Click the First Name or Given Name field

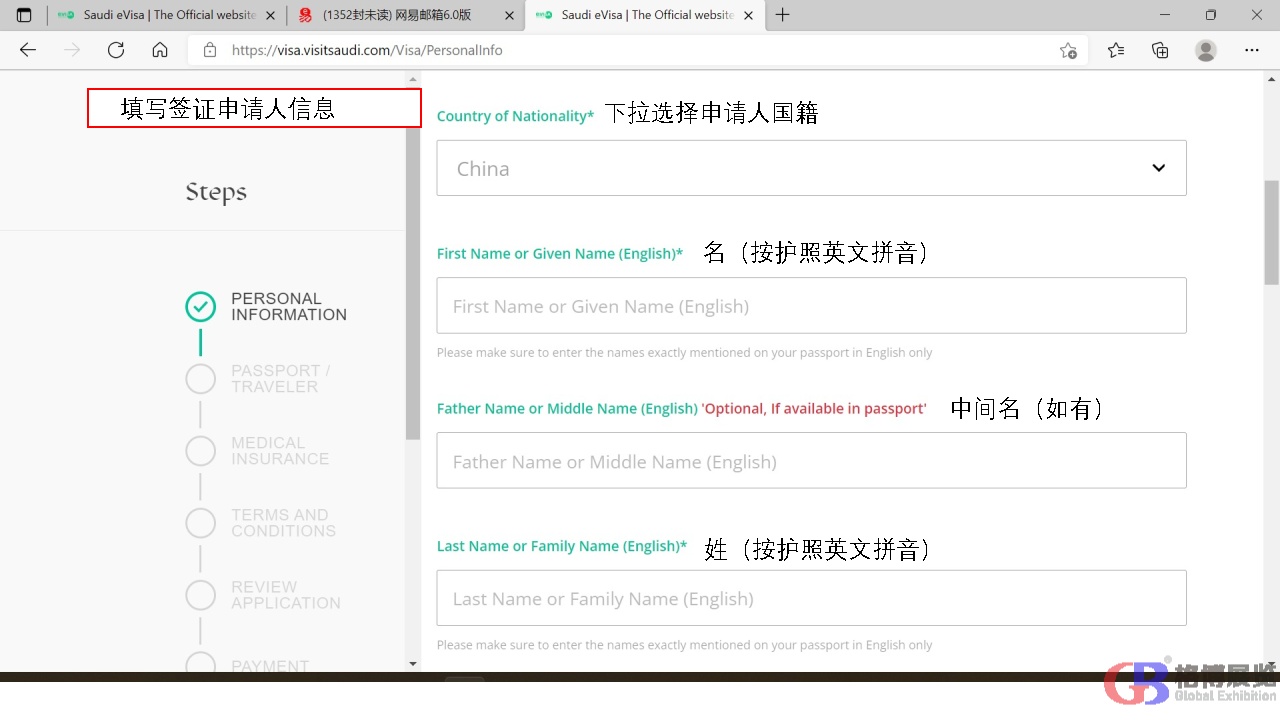click(811, 306)
